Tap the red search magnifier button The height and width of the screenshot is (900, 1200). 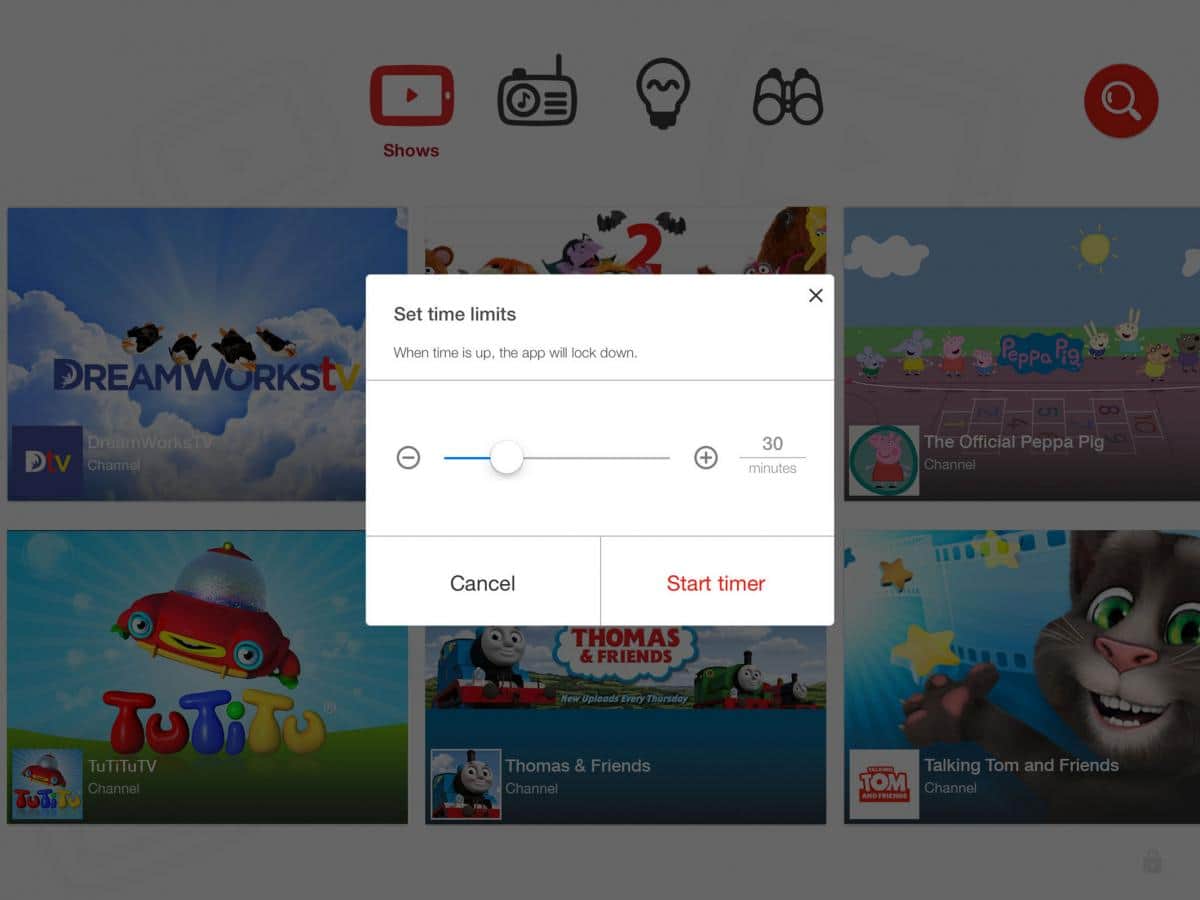[x=1121, y=100]
